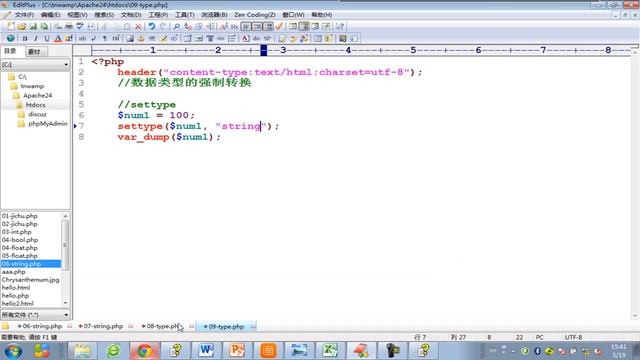Image resolution: width=640 pixels, height=360 pixels.
Task: Open Find with the magnifier icon
Action: pyautogui.click(x=176, y=27)
